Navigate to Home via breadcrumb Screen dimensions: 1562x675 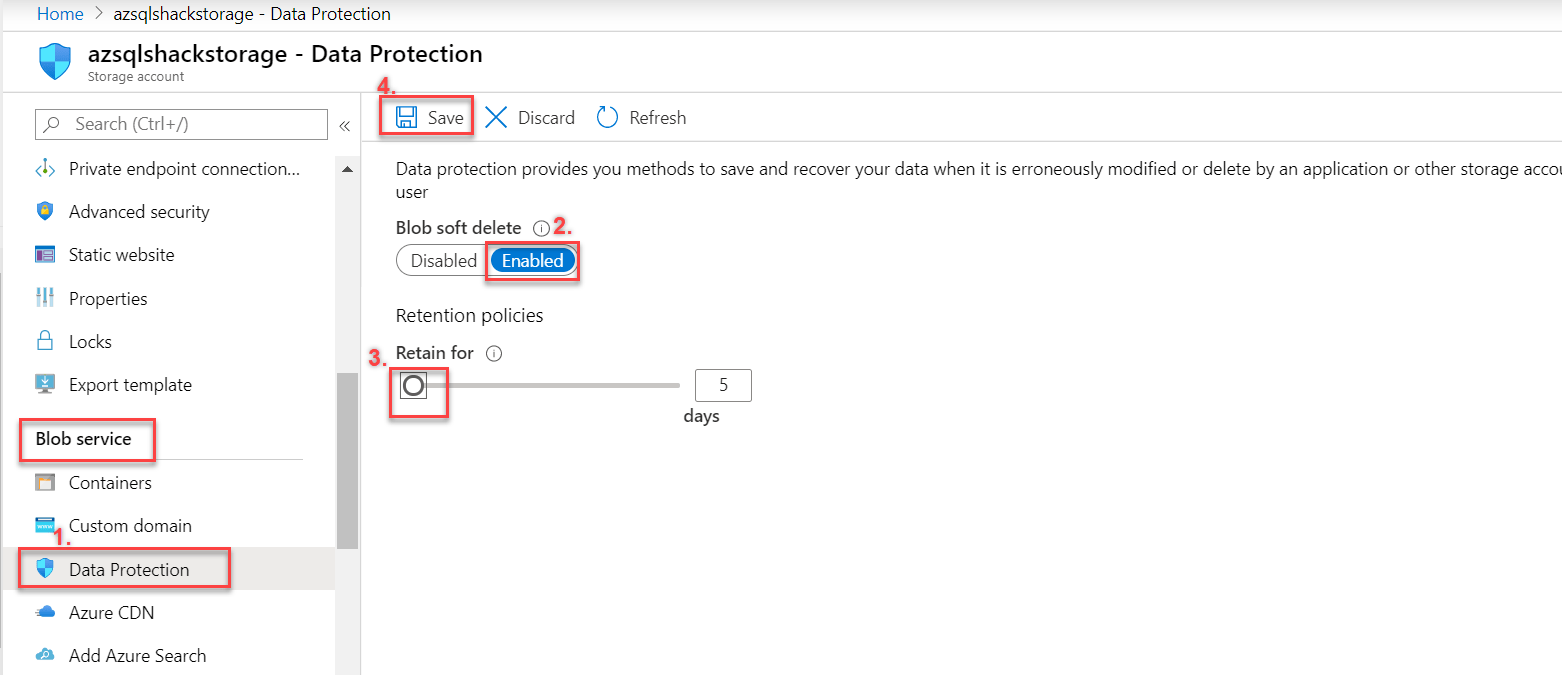pos(60,14)
